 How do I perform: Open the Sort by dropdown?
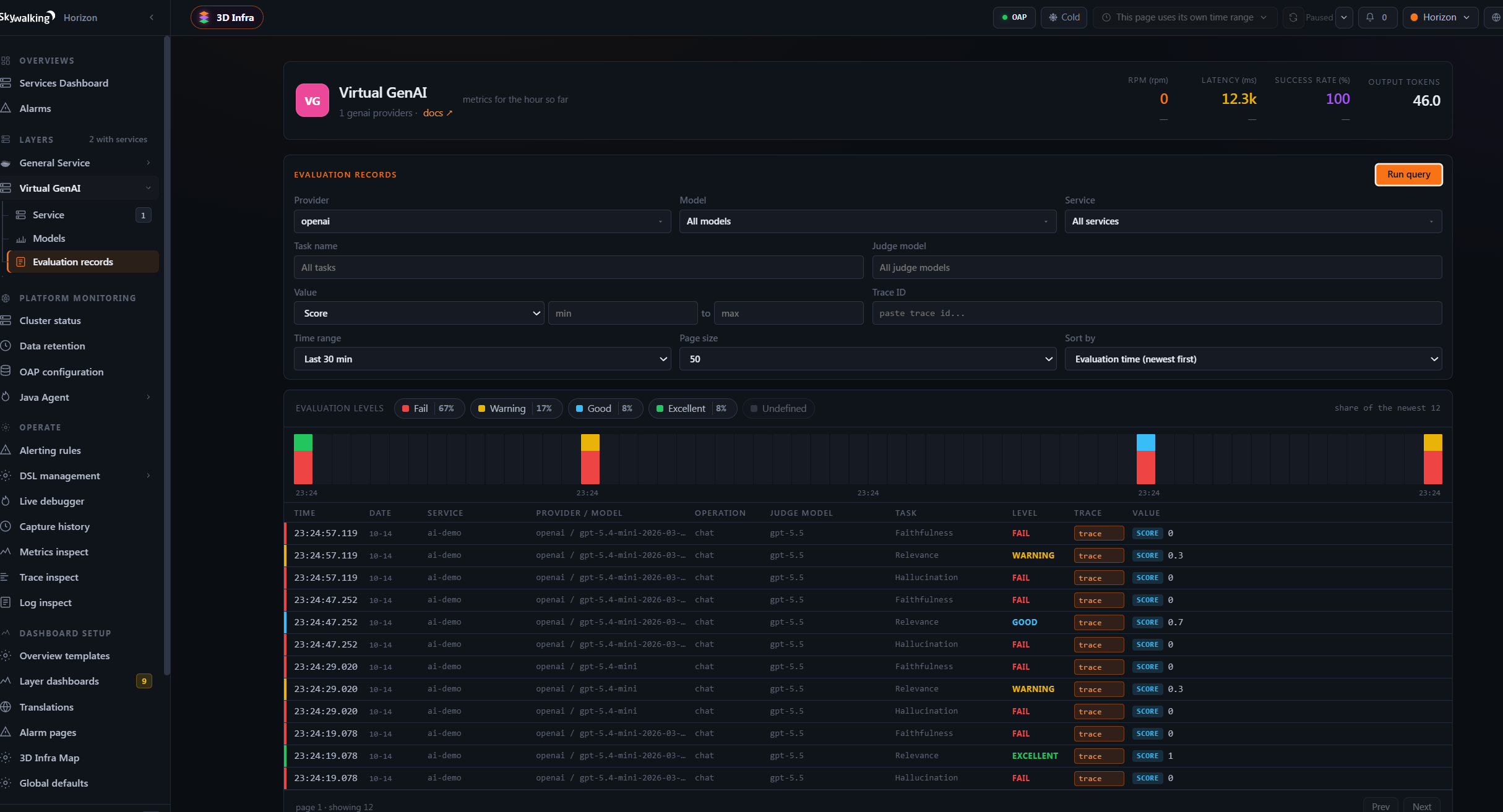coord(1253,359)
